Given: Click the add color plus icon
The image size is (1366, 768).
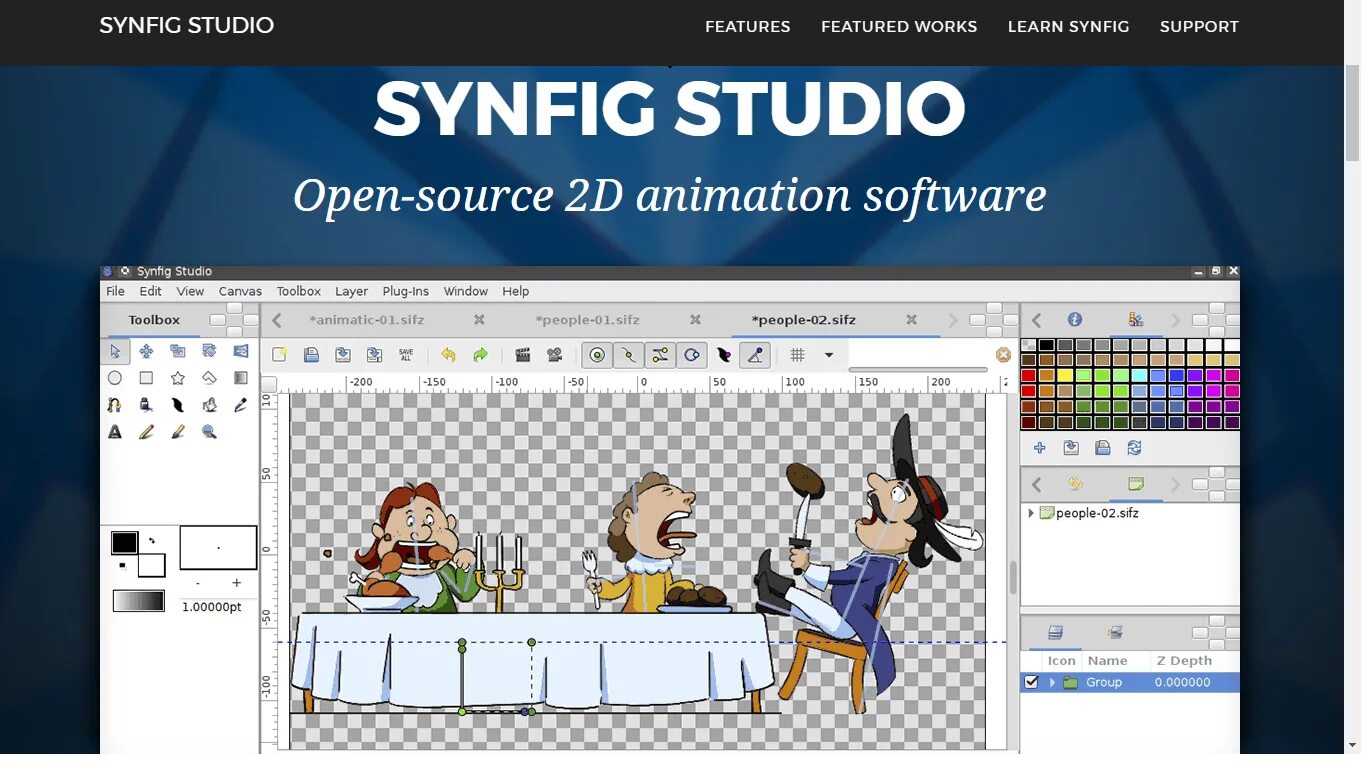Looking at the screenshot, I should (1040, 448).
